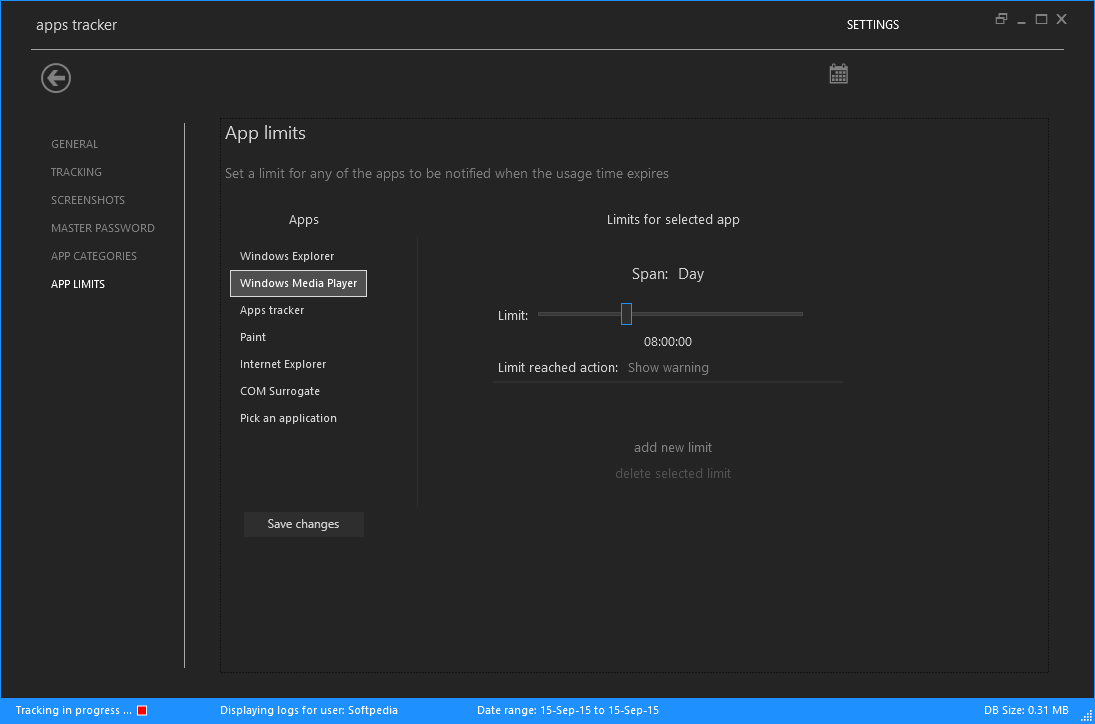Click Tracking in progress status text
Viewport: 1095px width, 724px height.
[x=73, y=710]
